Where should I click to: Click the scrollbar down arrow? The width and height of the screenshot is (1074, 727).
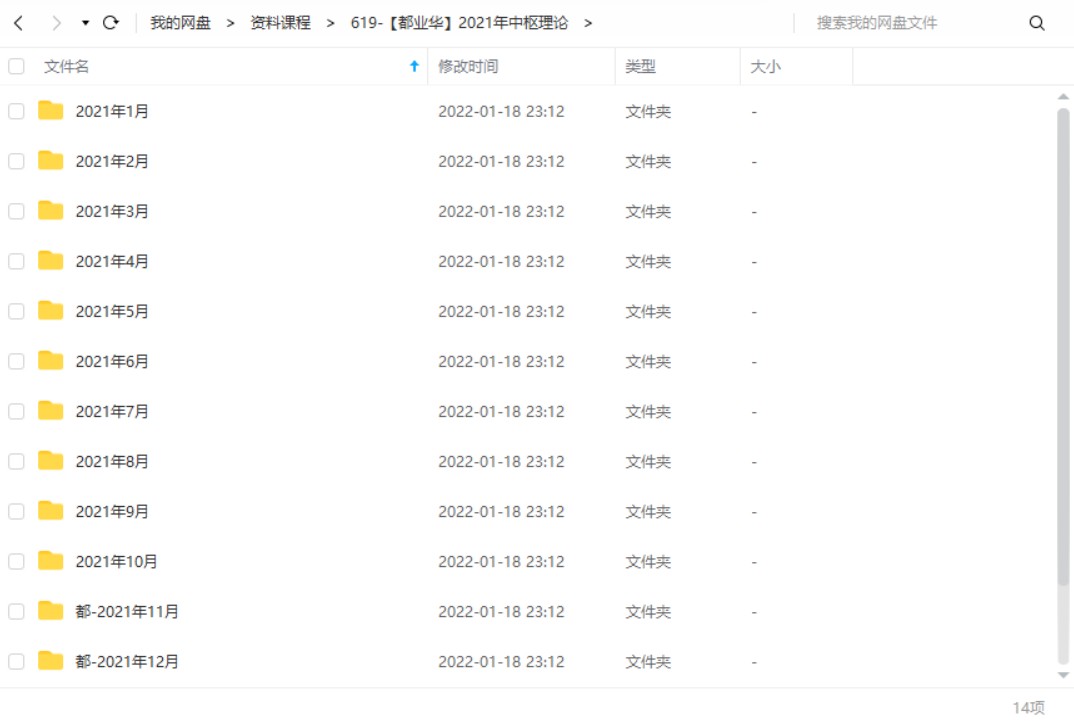click(x=1063, y=676)
